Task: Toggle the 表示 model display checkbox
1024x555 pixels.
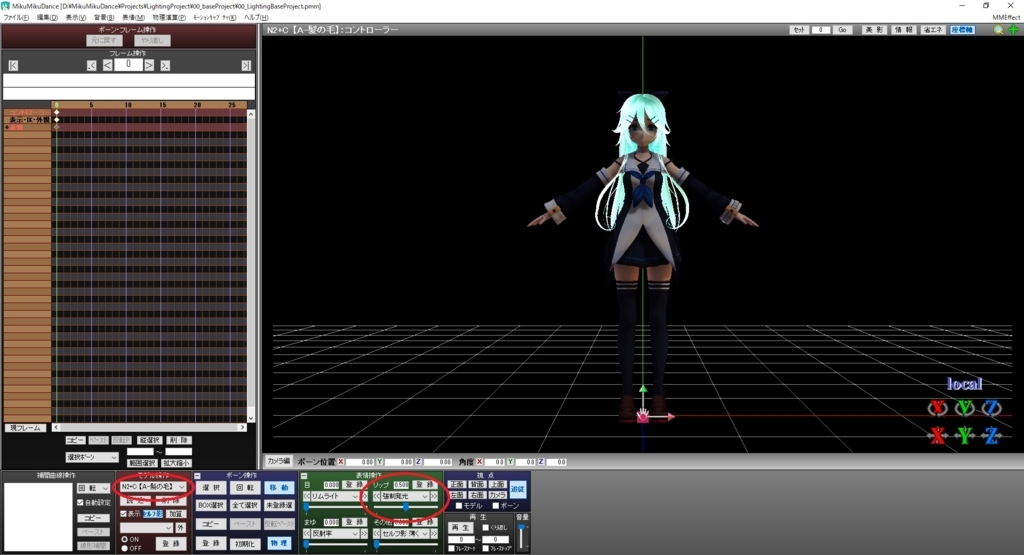Action: [123, 514]
